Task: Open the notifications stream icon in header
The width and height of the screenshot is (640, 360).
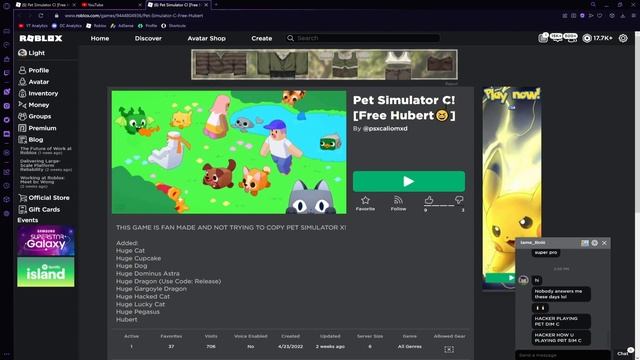Action: tap(543, 38)
